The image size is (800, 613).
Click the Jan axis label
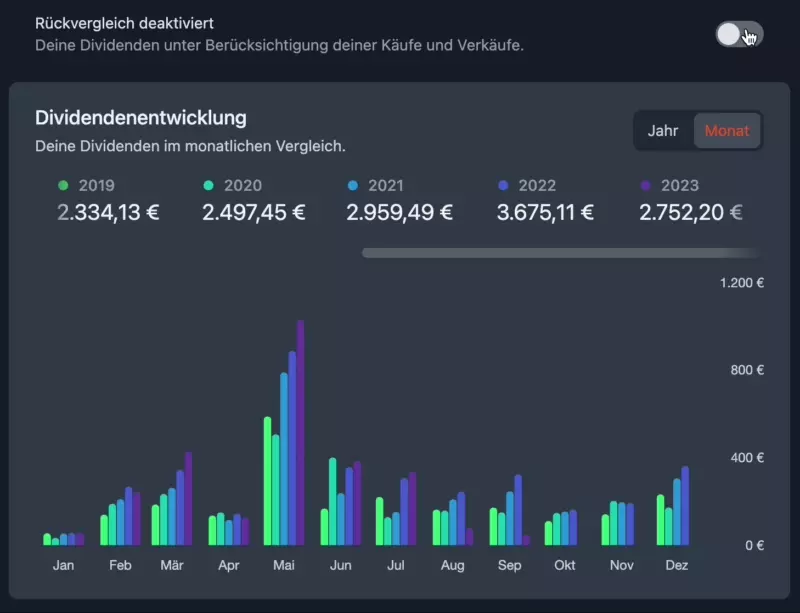[63, 564]
